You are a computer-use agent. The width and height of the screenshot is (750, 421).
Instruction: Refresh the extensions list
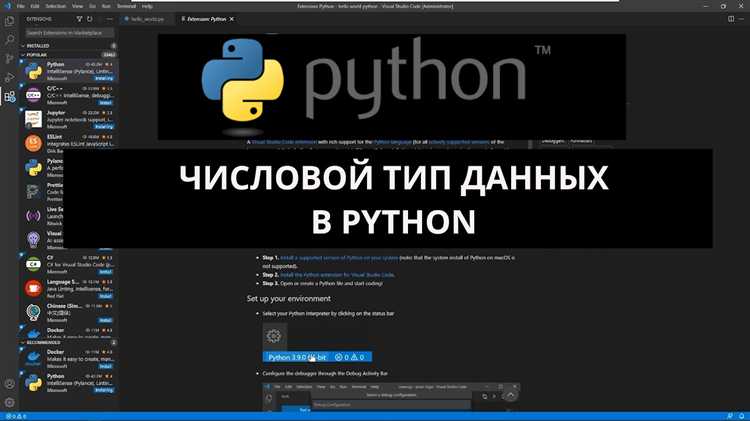point(89,19)
